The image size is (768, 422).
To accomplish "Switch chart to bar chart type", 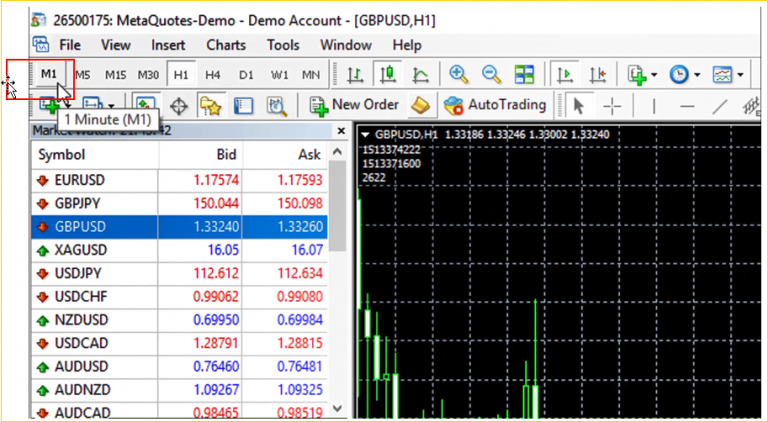I will pos(356,75).
